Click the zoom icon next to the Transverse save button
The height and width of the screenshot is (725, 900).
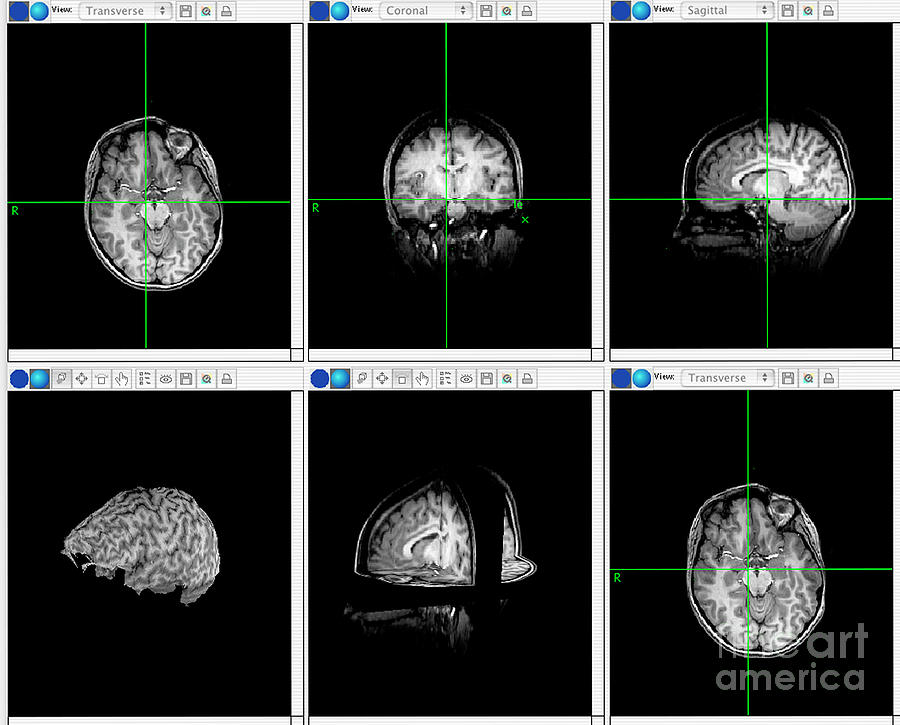coord(206,11)
